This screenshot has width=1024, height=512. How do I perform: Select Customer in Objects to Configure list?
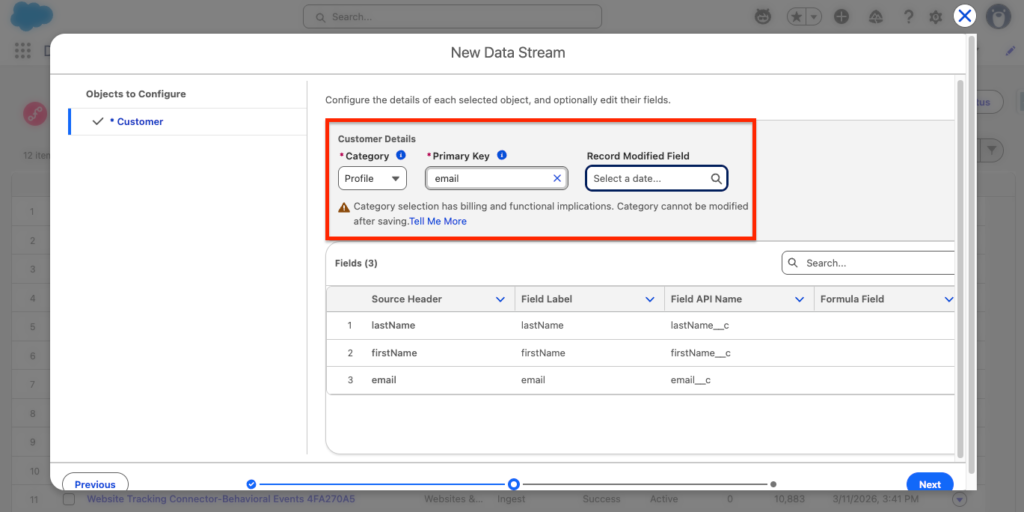pos(140,122)
